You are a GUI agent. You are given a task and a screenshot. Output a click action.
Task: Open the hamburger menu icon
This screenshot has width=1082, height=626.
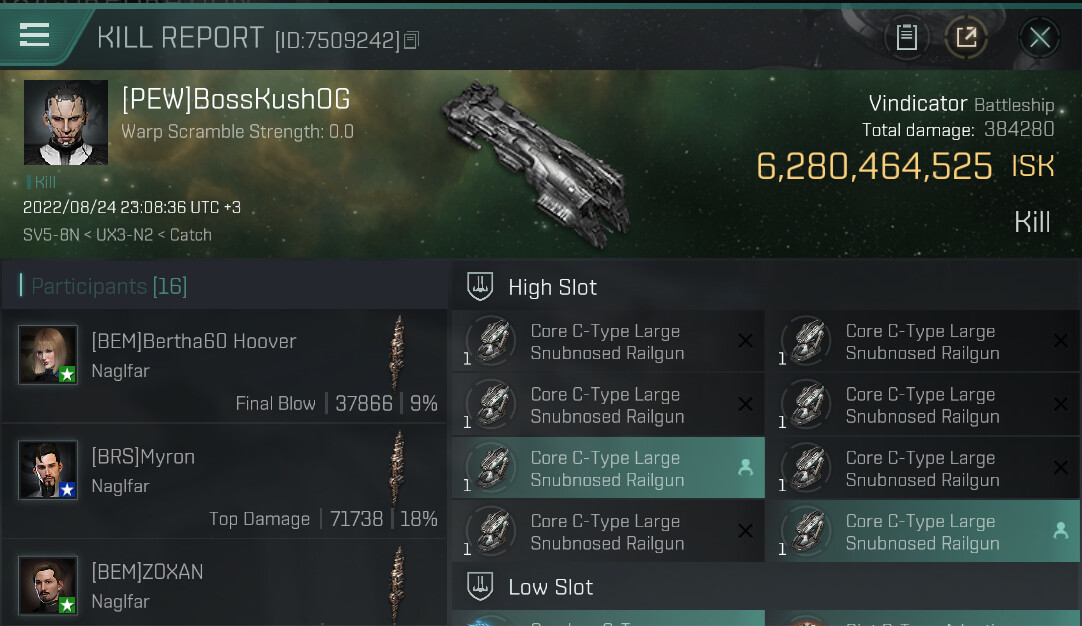(34, 35)
